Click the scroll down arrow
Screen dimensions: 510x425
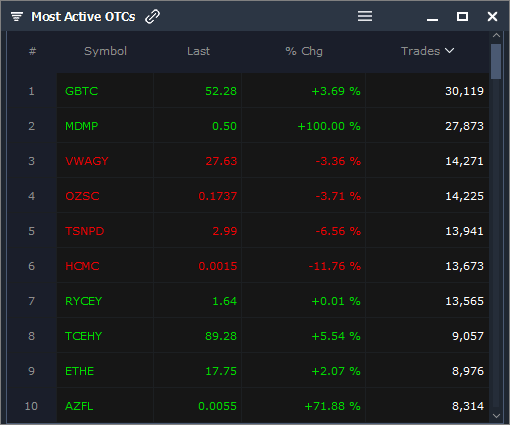tap(496, 416)
